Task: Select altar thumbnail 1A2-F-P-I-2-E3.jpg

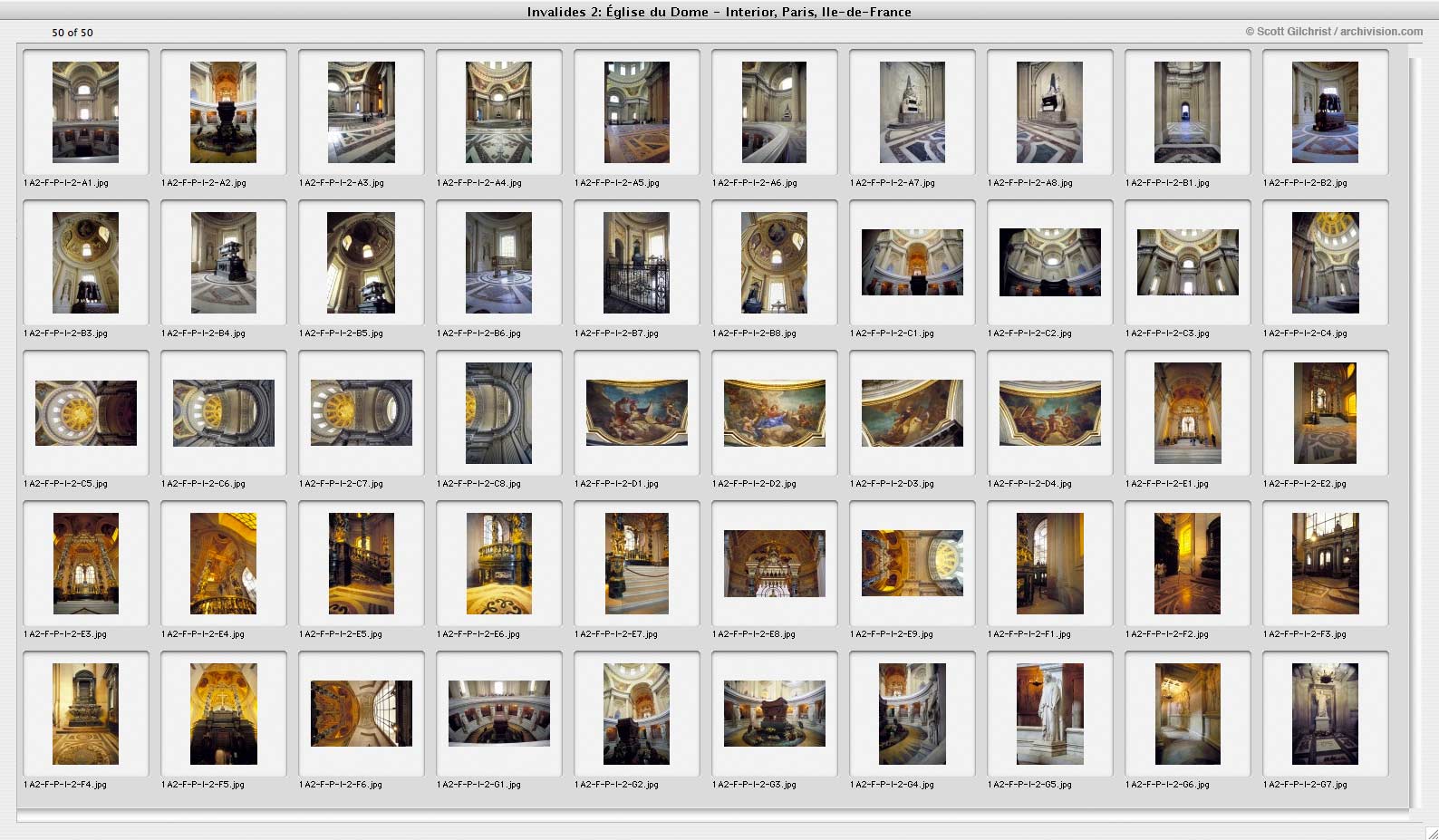Action: click(86, 564)
